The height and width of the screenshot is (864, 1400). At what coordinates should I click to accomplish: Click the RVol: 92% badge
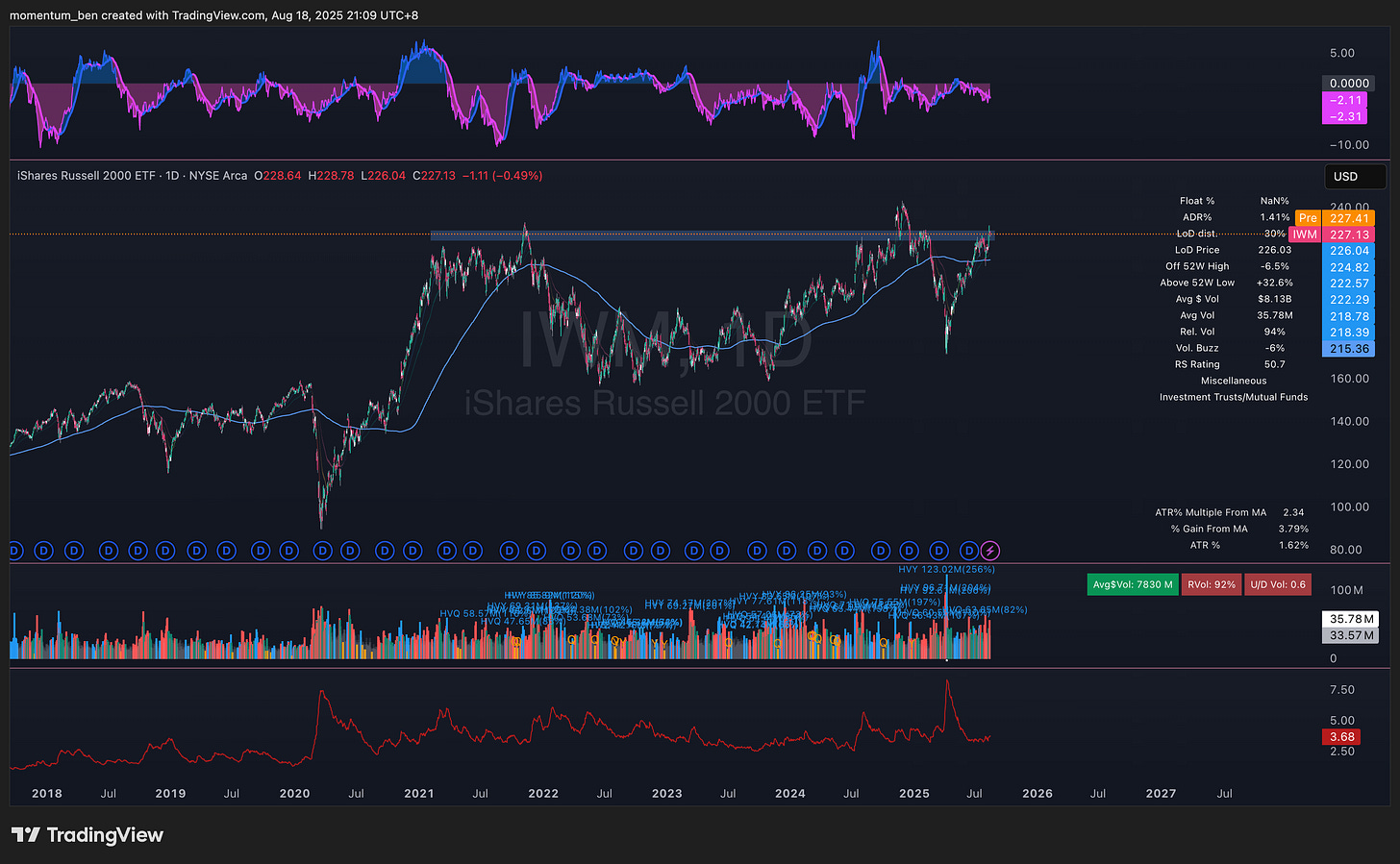coord(1211,584)
